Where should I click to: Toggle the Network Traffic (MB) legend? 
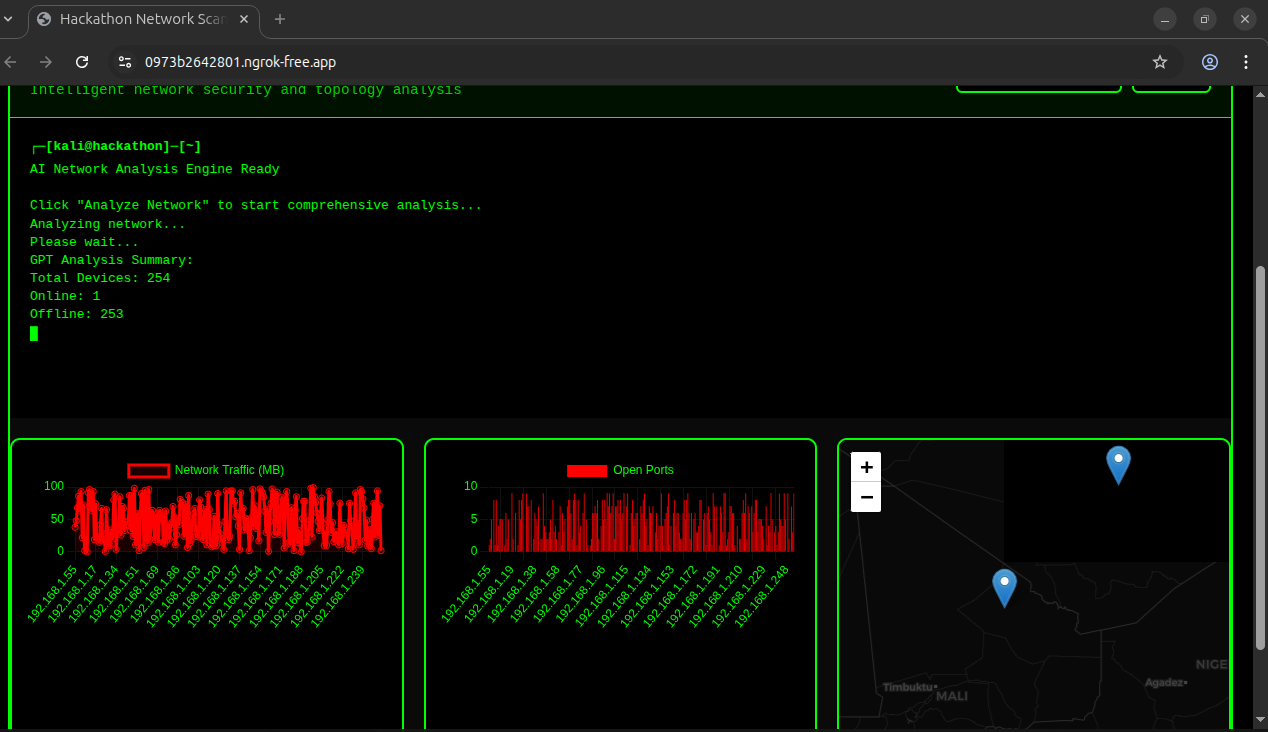pos(206,470)
